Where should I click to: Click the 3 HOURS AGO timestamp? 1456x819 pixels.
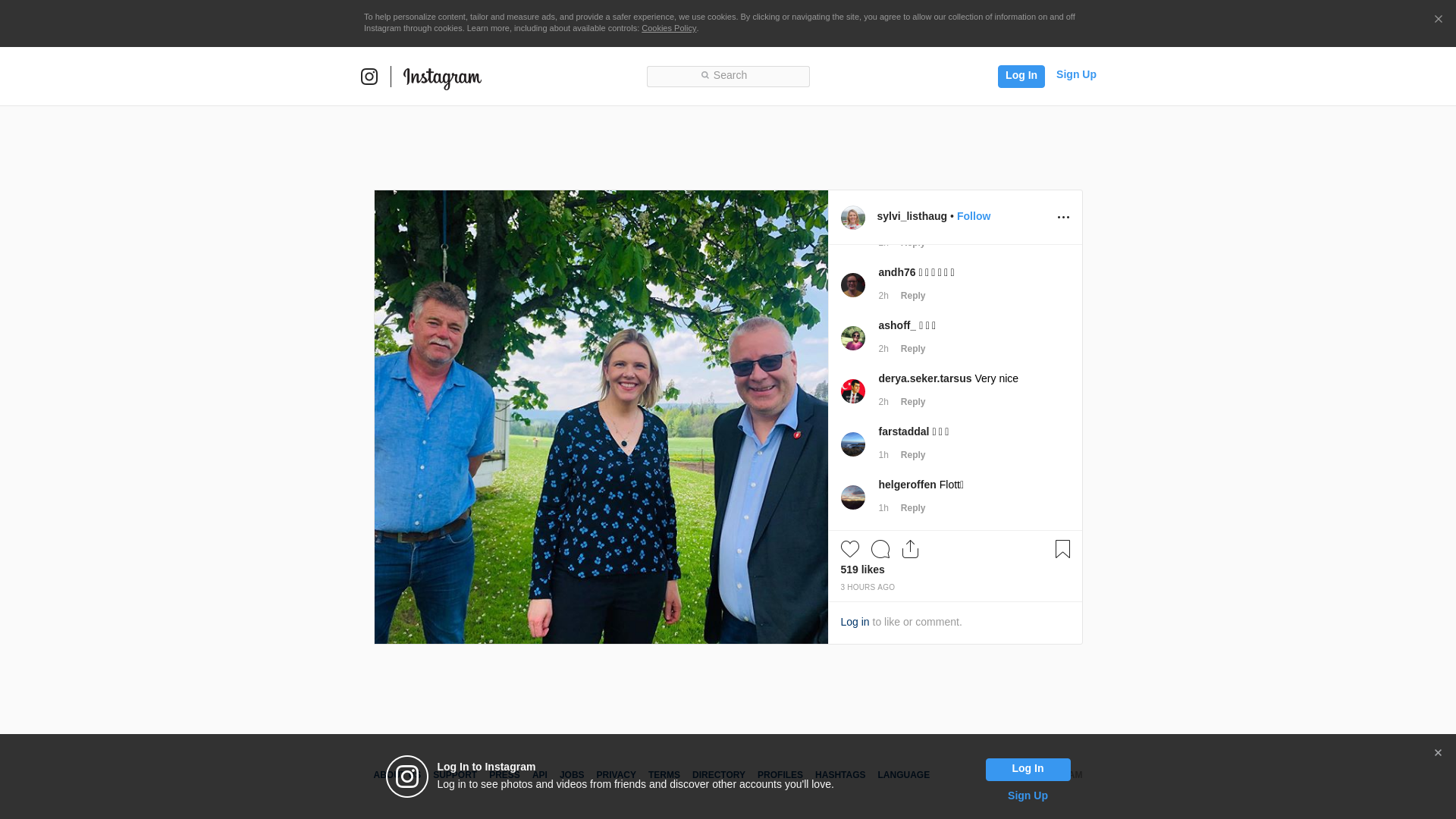[868, 588]
